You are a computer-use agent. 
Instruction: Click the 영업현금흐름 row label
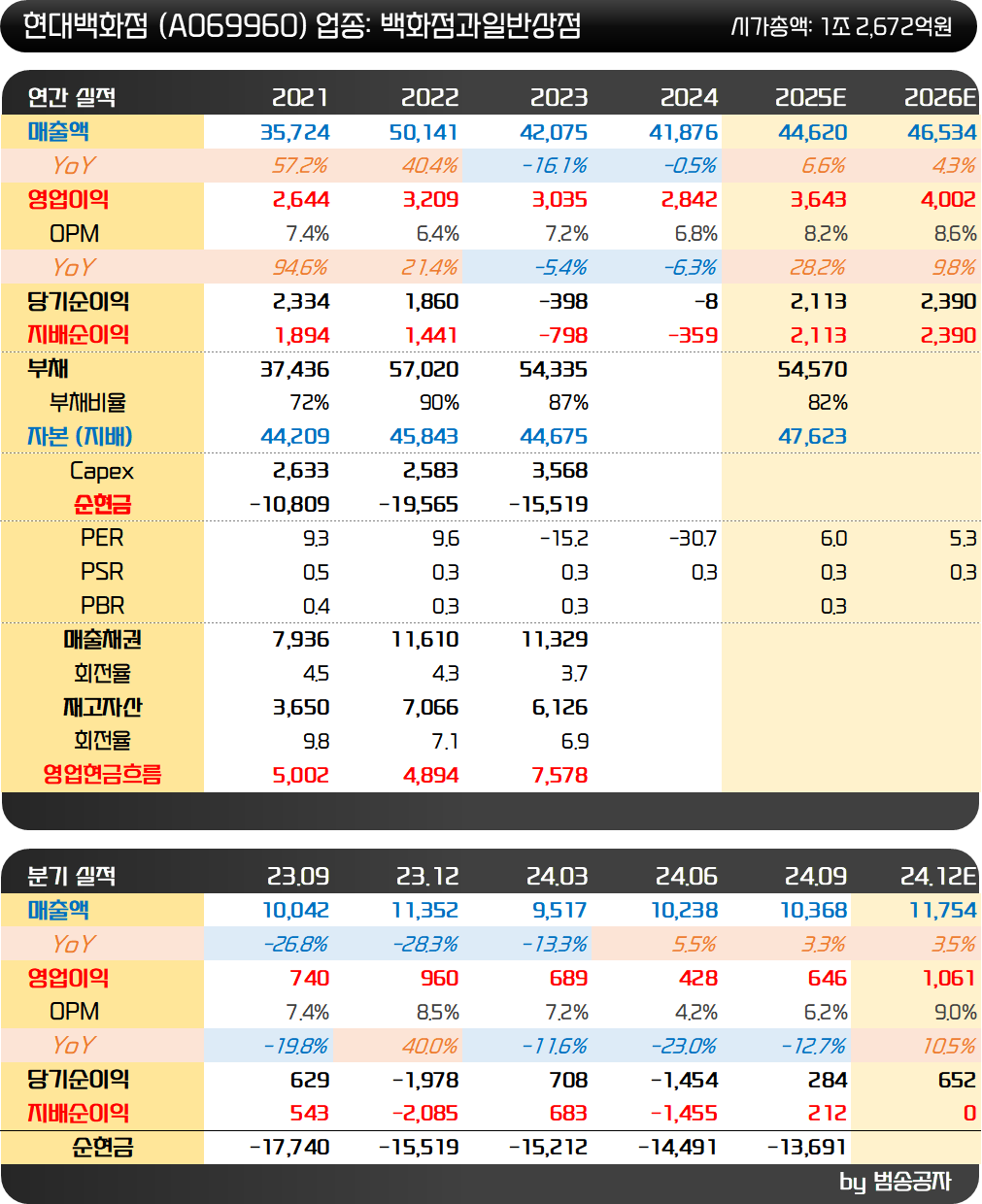(102, 775)
